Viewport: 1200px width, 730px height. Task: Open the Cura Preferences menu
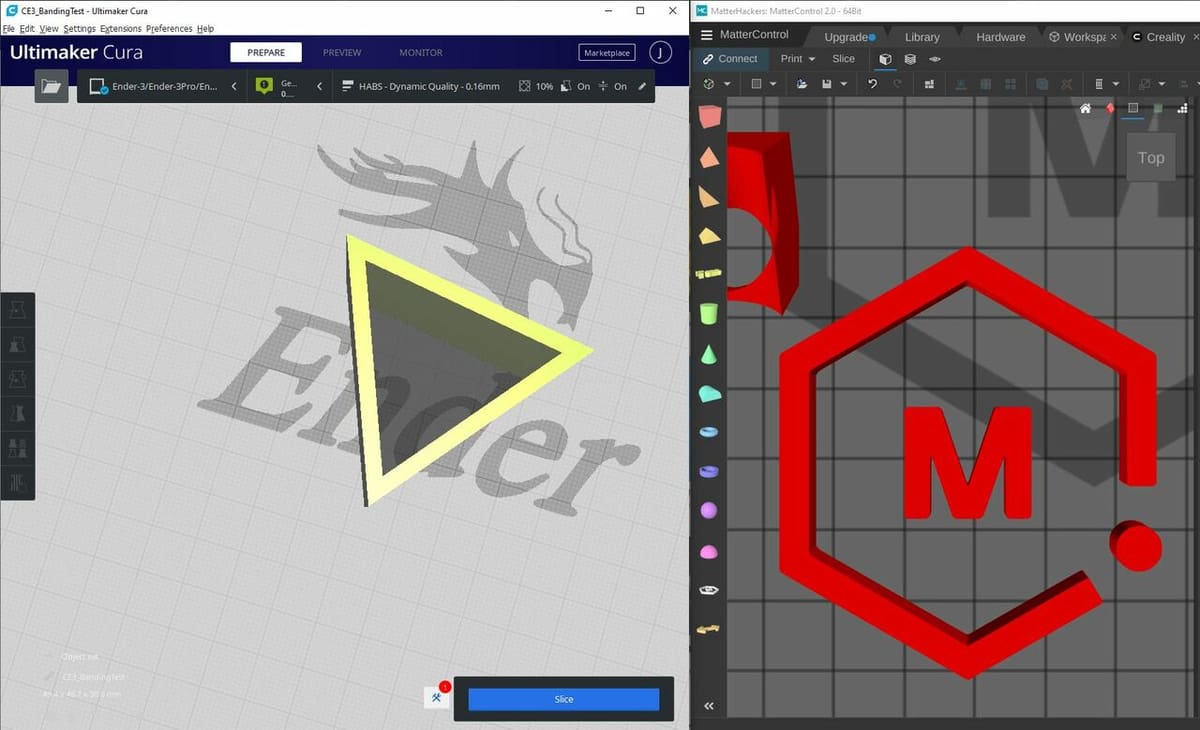169,29
